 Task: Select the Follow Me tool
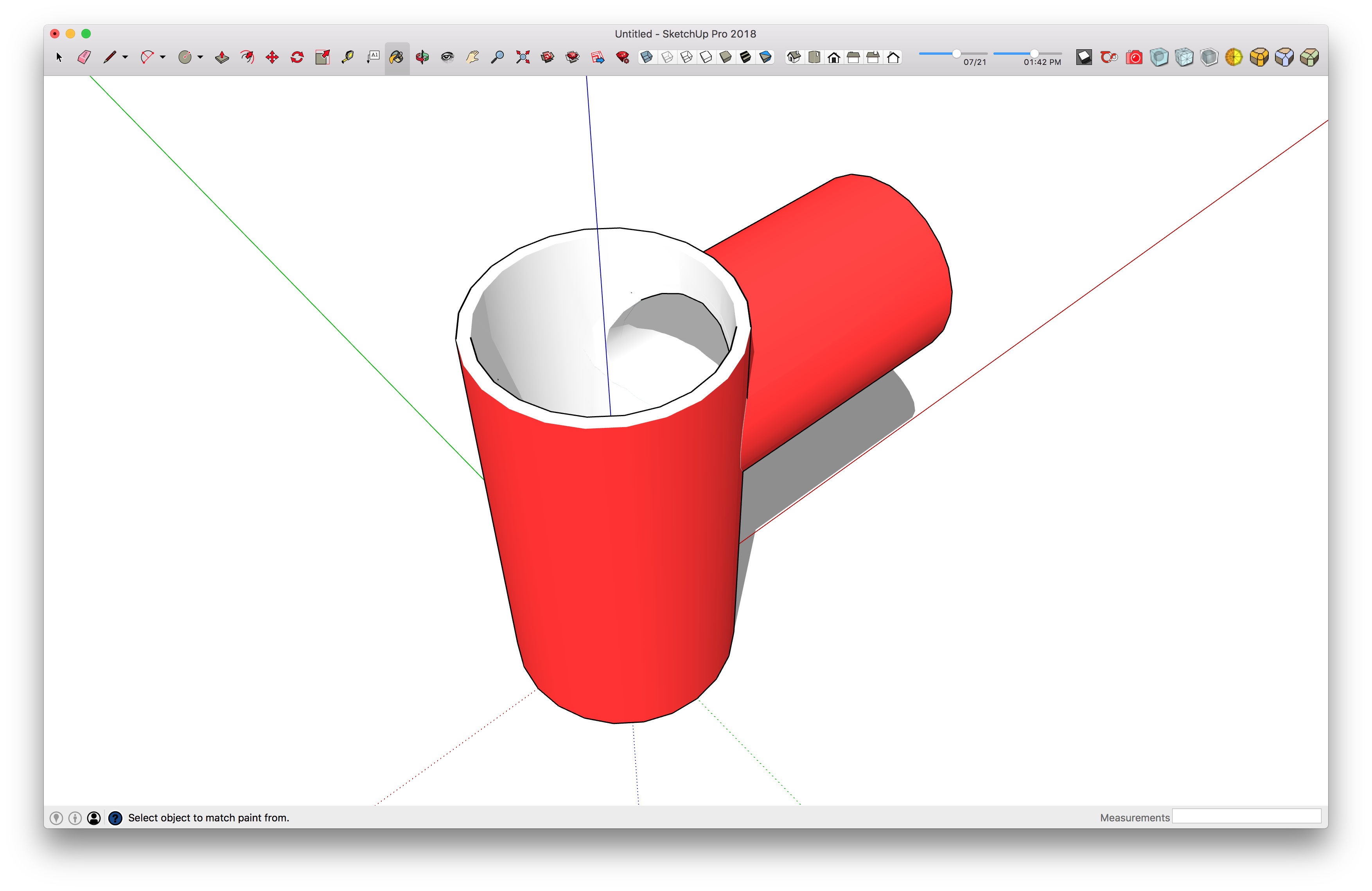[x=247, y=57]
